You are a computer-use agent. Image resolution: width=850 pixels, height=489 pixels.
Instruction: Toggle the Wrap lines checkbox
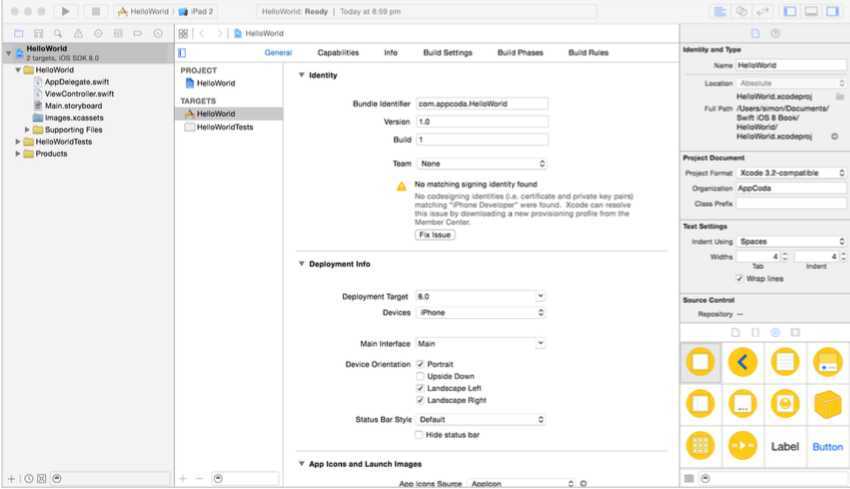click(x=739, y=278)
